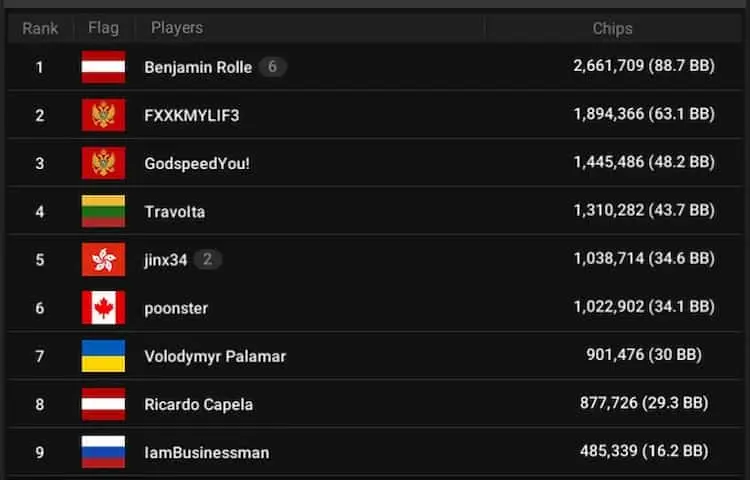Click the Austrian flag beside Ricardo Capela
The image size is (750, 480).
point(103,404)
